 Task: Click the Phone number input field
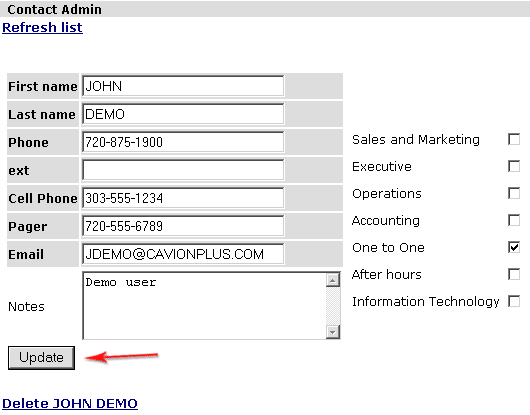183,142
